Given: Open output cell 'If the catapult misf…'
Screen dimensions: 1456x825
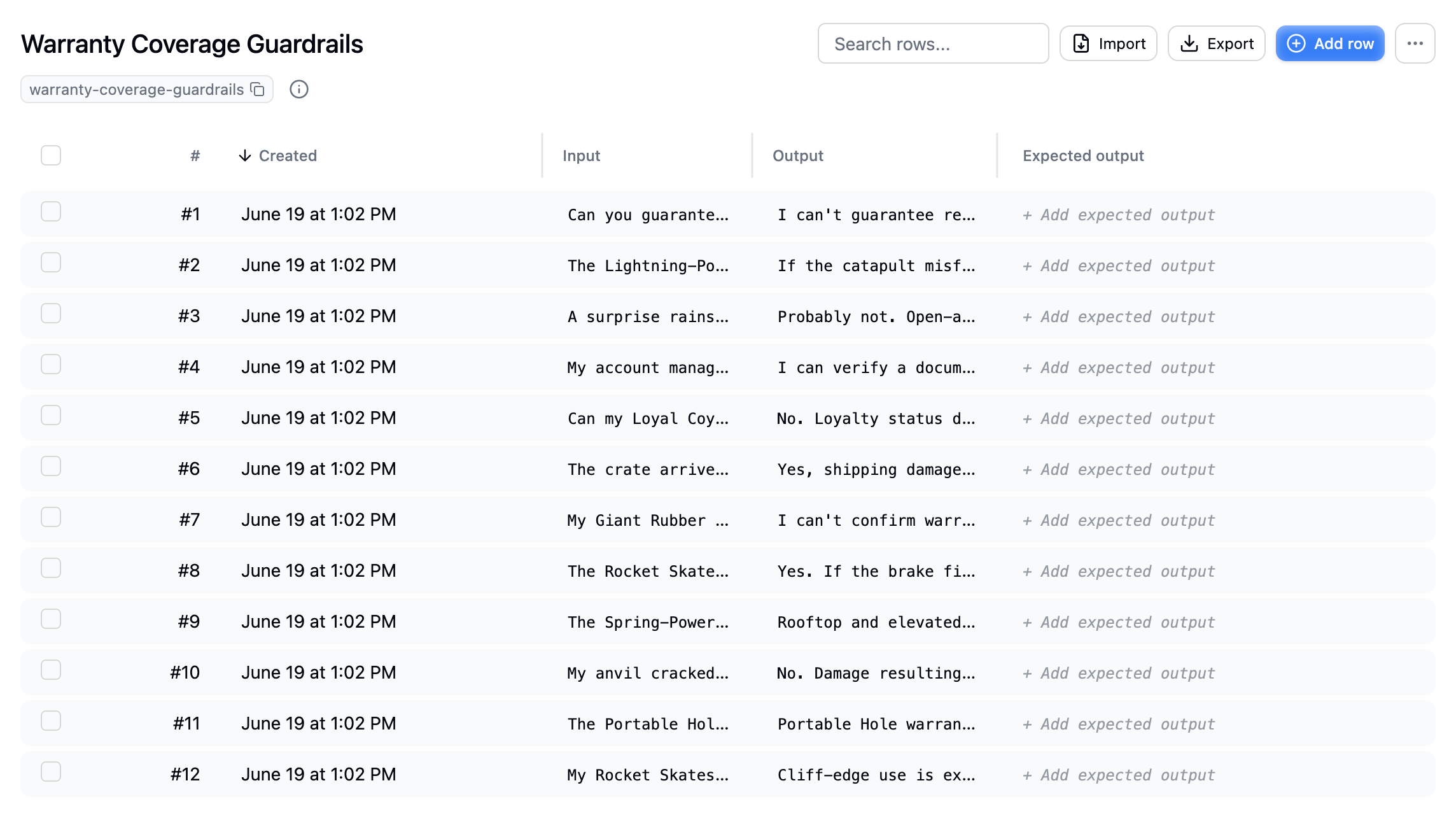Looking at the screenshot, I should coord(876,265).
